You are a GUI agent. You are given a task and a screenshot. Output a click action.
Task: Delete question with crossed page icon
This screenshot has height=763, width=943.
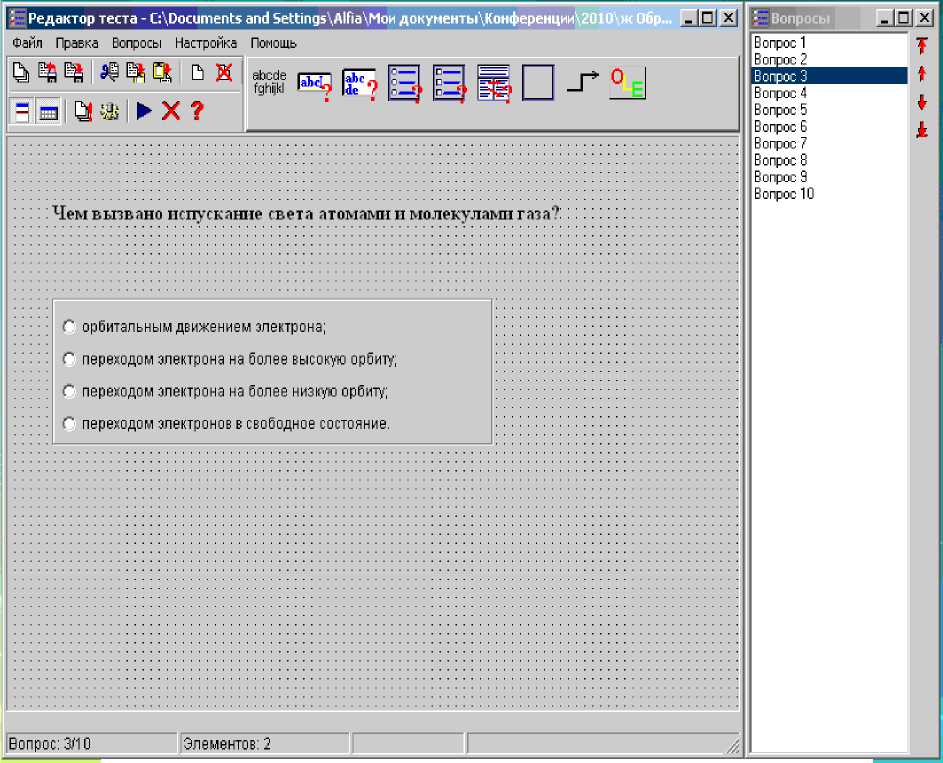[x=224, y=73]
